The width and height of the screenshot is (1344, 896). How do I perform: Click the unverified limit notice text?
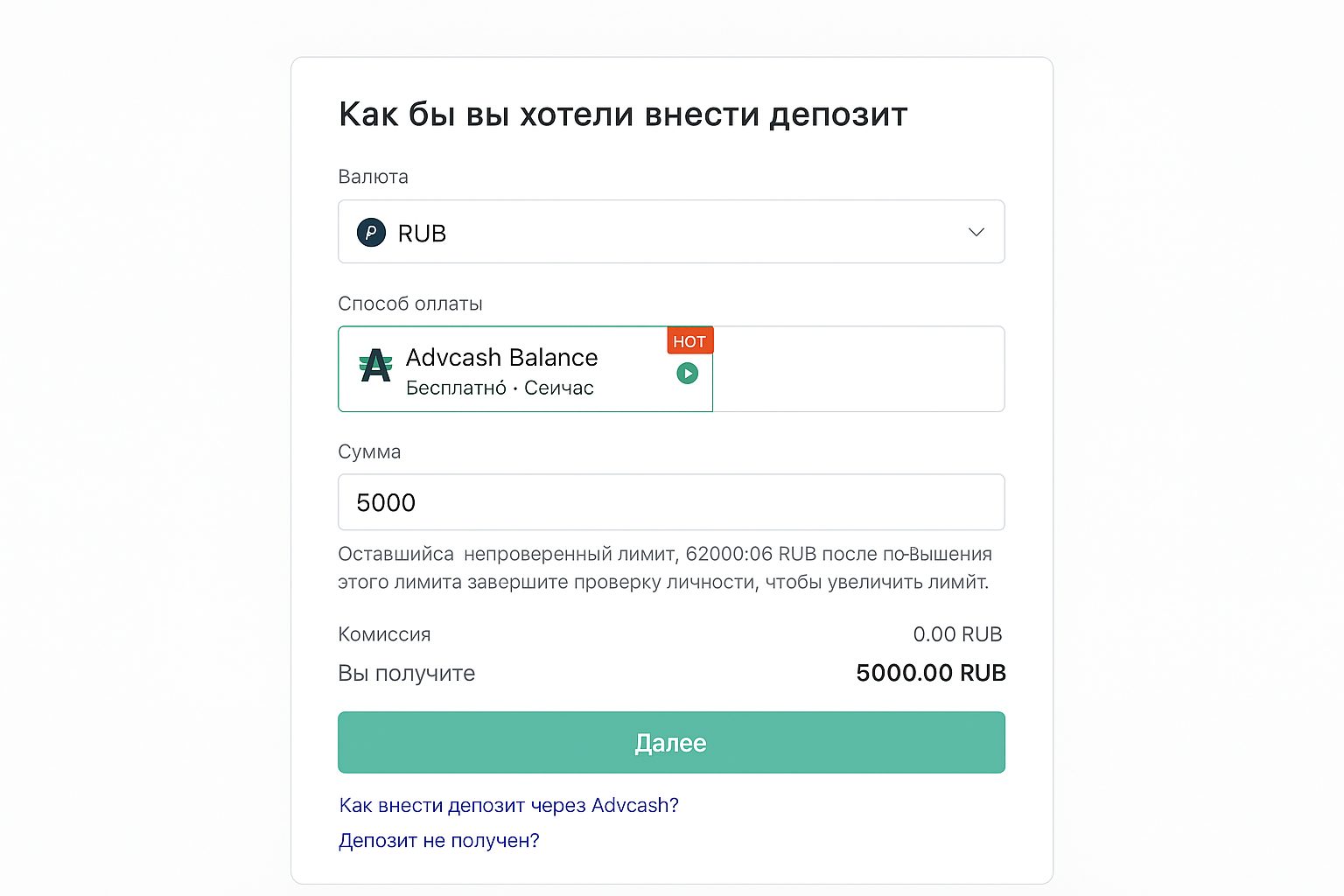665,568
